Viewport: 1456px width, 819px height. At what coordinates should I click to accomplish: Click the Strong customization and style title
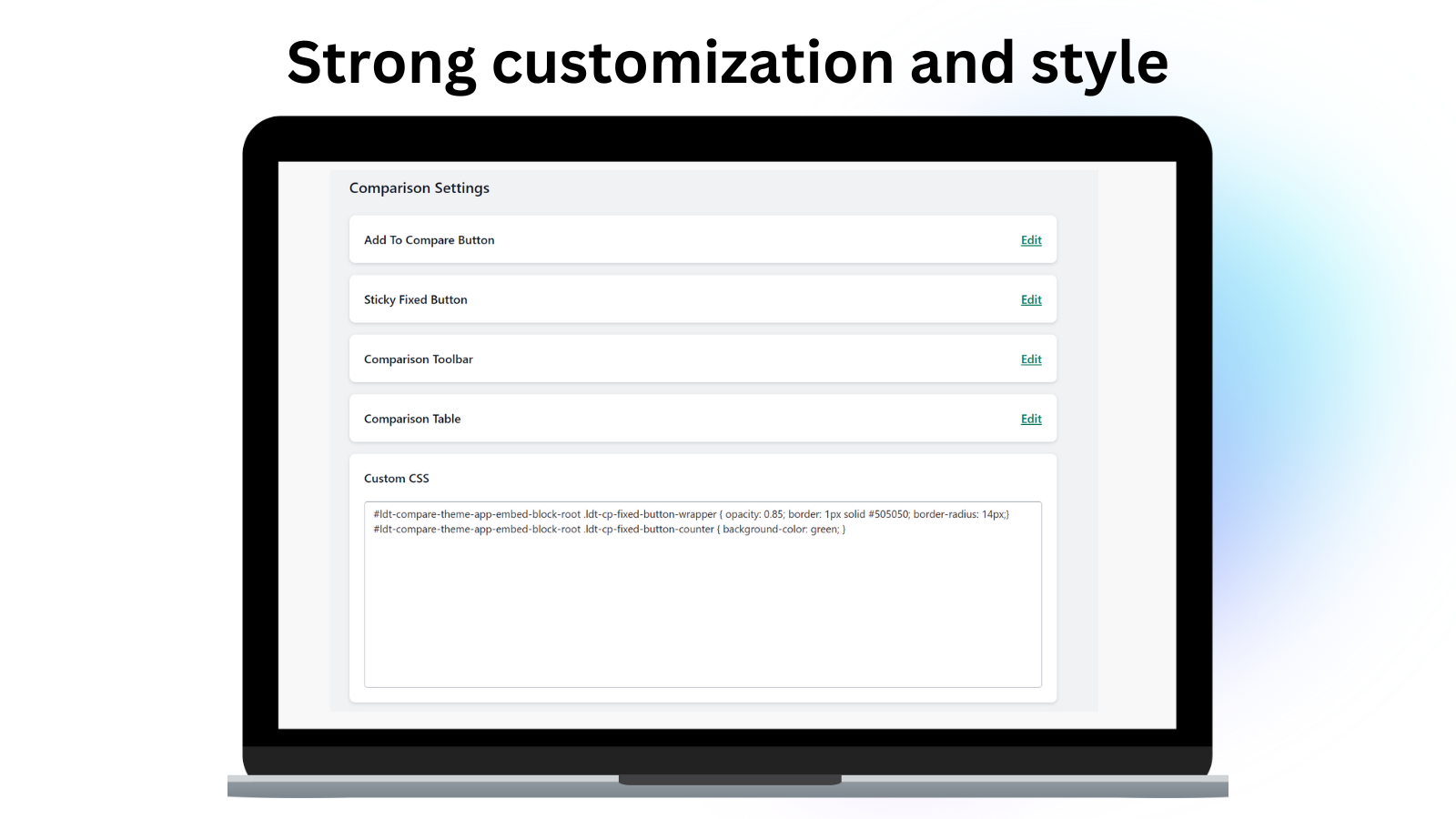(x=728, y=61)
